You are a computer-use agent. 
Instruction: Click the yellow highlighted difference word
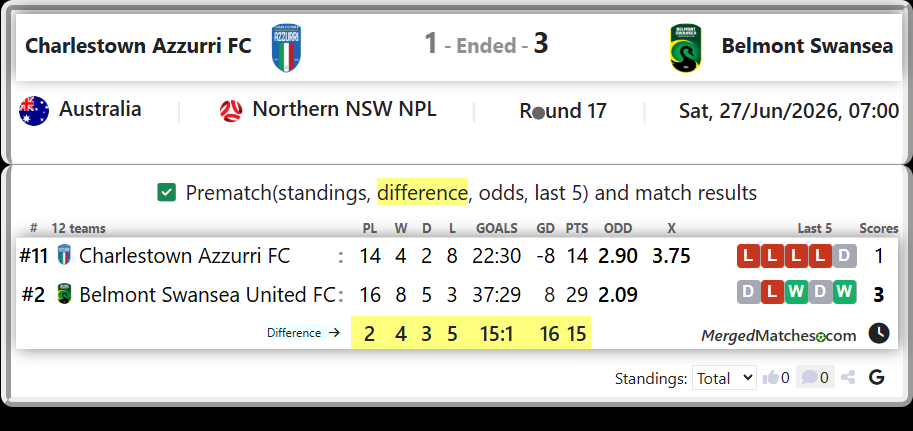click(422, 192)
